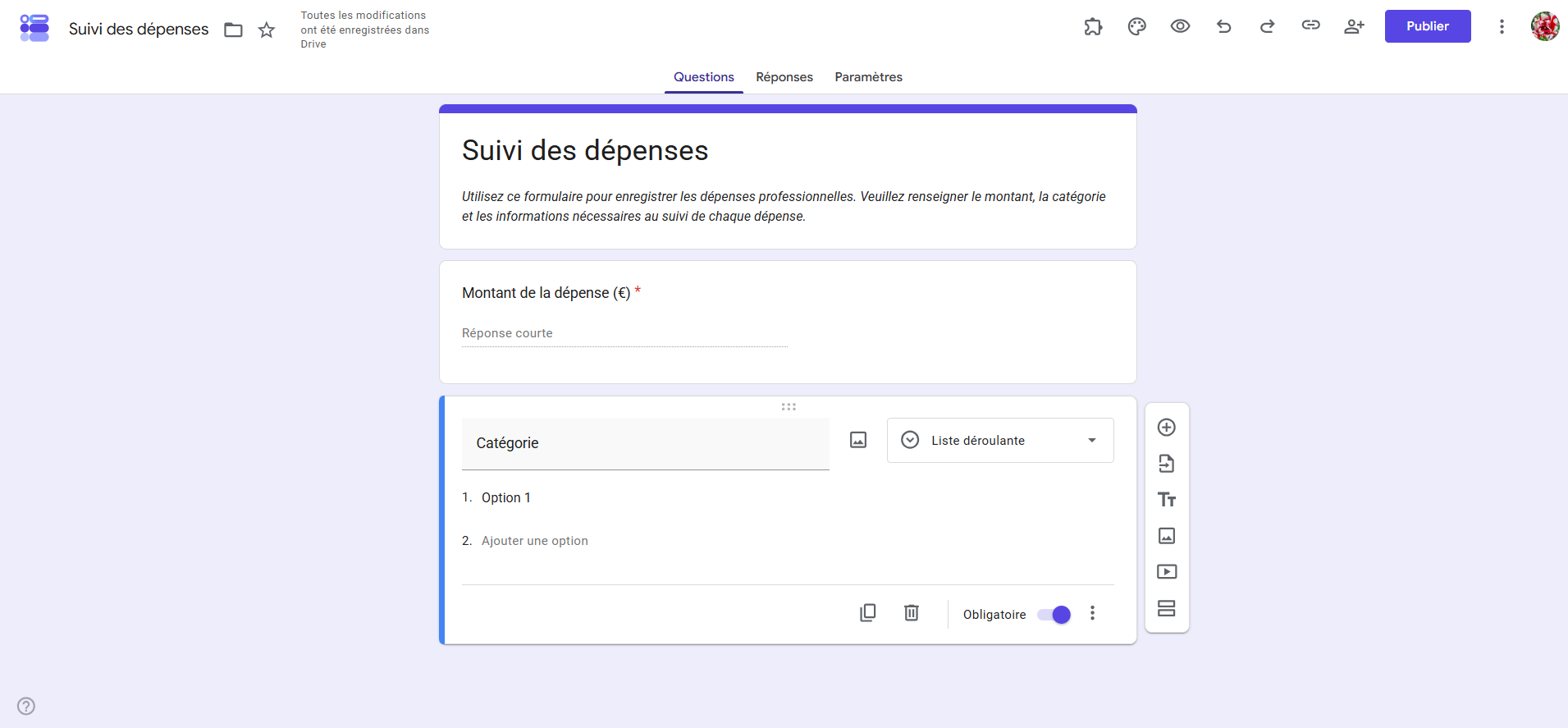
Task: Duplicate the Catégorie question
Action: point(867,613)
